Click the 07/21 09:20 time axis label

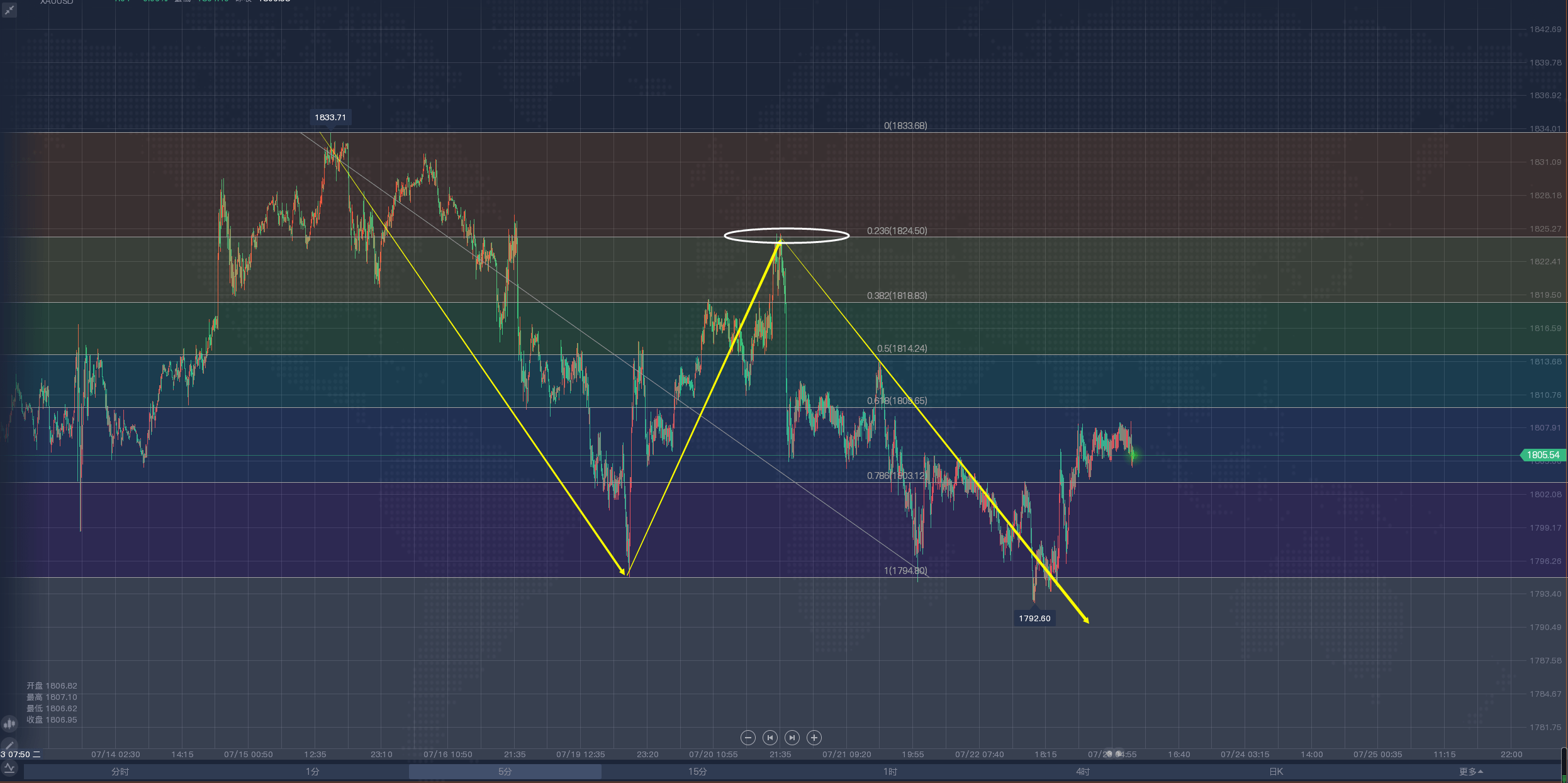(847, 755)
